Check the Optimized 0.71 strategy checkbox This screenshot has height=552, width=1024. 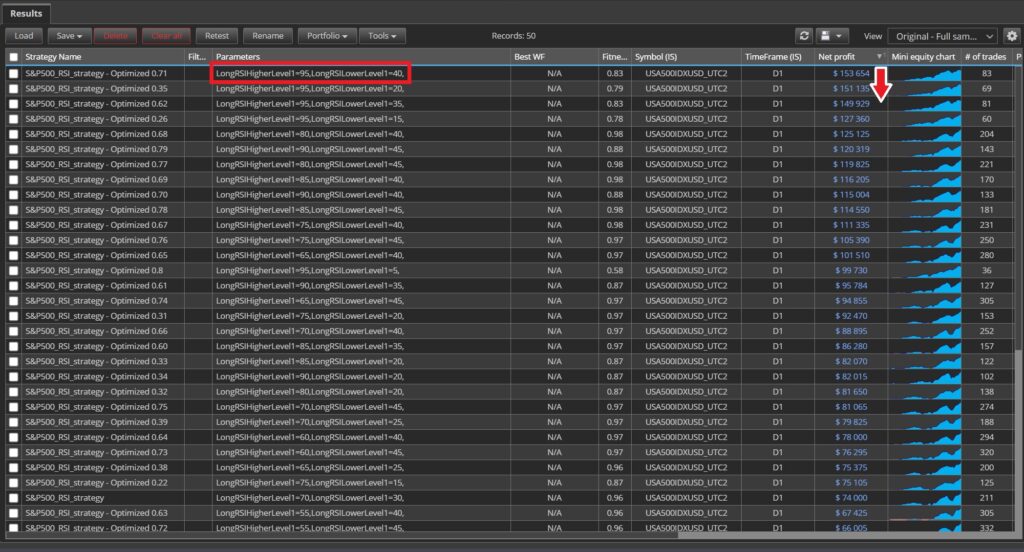pos(13,74)
